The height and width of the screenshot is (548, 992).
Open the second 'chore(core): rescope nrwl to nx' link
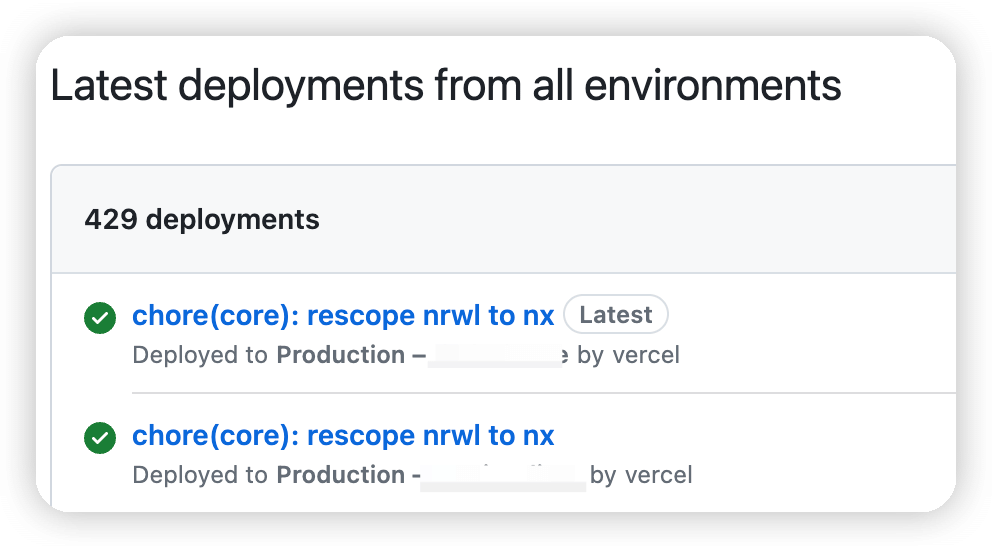[343, 435]
